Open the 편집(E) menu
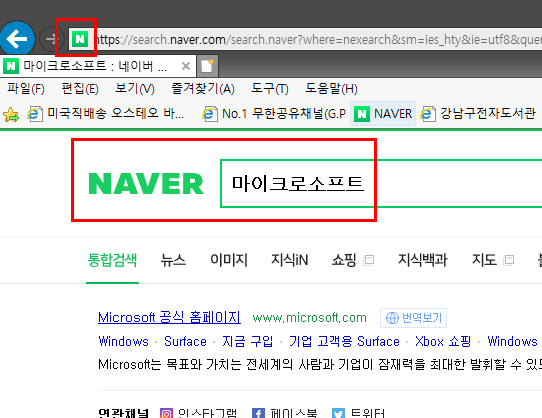The height and width of the screenshot is (418, 542). point(80,89)
